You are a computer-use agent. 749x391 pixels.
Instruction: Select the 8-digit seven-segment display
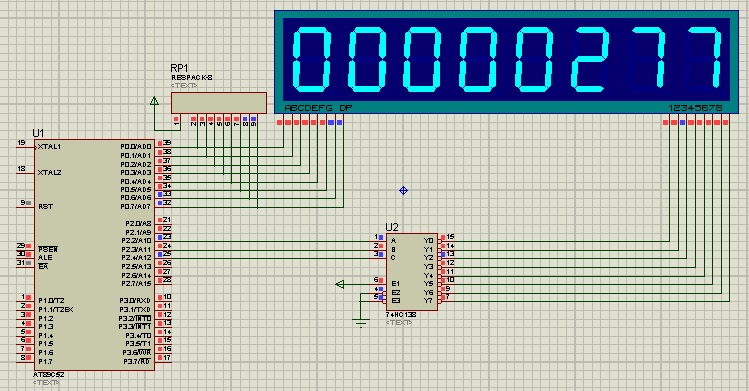[x=507, y=62]
